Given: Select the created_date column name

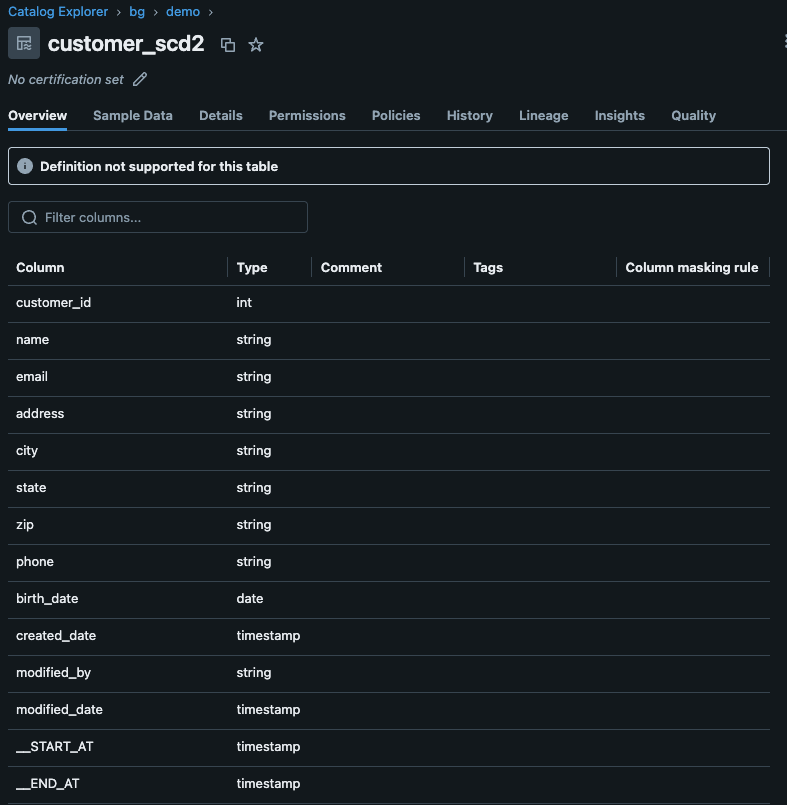Looking at the screenshot, I should coord(56,636).
